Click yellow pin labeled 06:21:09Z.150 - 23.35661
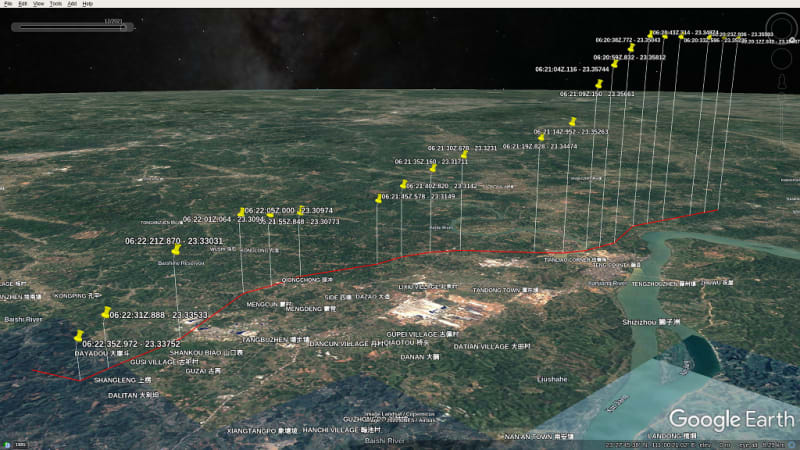 pos(599,83)
